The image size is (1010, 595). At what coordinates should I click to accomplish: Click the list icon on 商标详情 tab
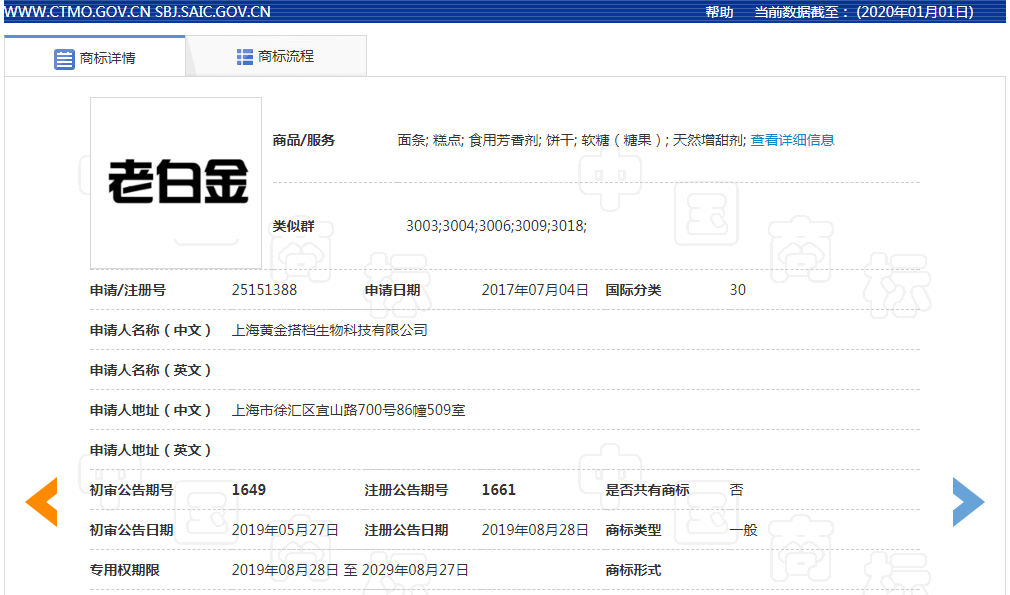pyautogui.click(x=64, y=58)
